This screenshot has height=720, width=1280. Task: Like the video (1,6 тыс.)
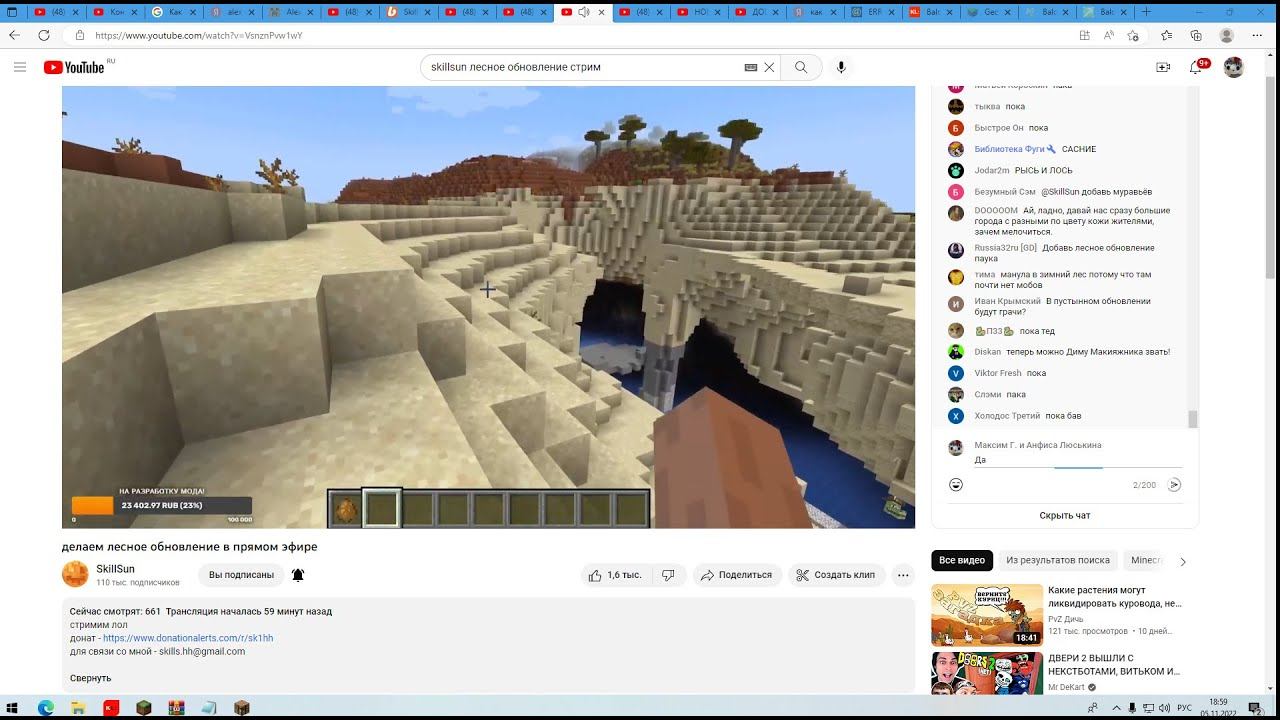click(615, 575)
